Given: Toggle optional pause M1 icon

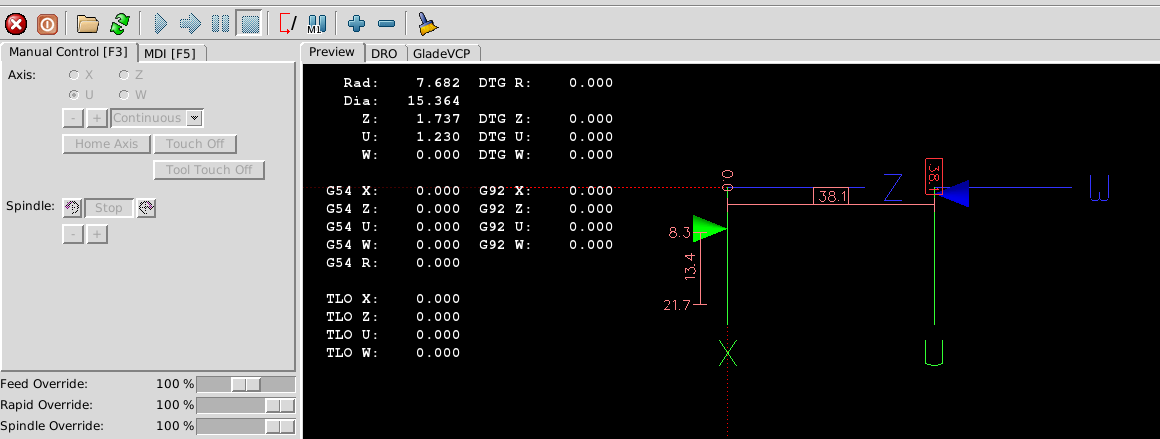Looking at the screenshot, I should point(317,22).
